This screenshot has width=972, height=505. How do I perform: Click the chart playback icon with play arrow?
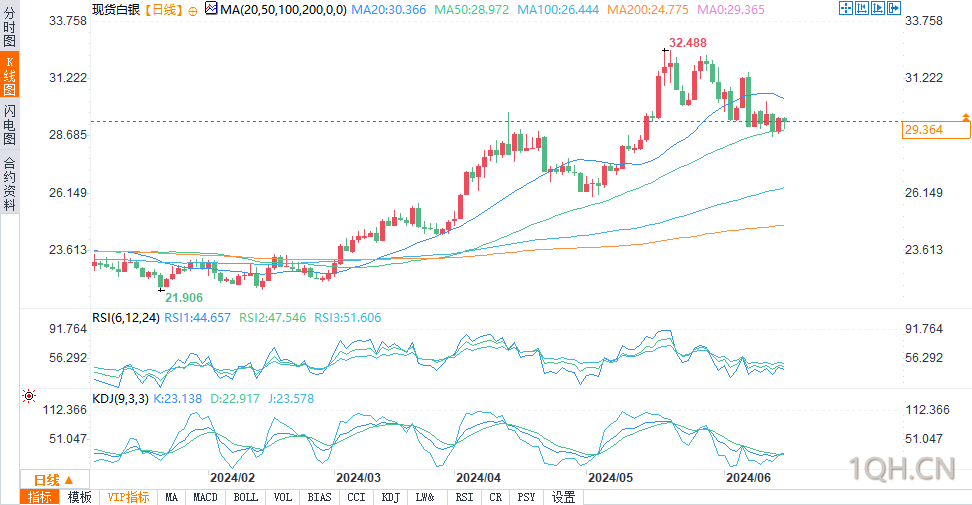878,8
